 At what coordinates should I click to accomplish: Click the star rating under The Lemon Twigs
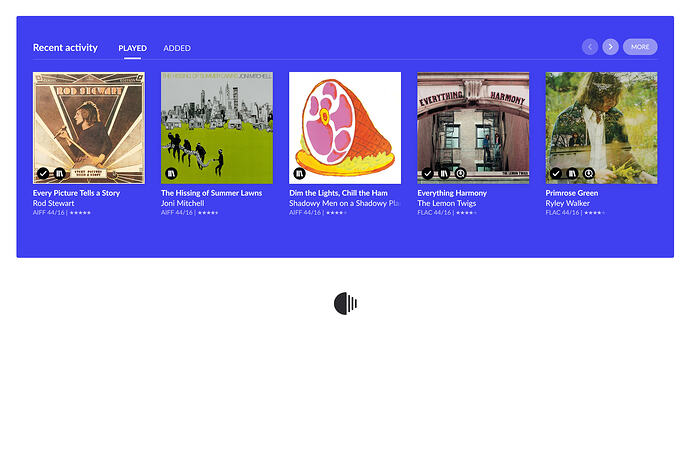coord(466,213)
